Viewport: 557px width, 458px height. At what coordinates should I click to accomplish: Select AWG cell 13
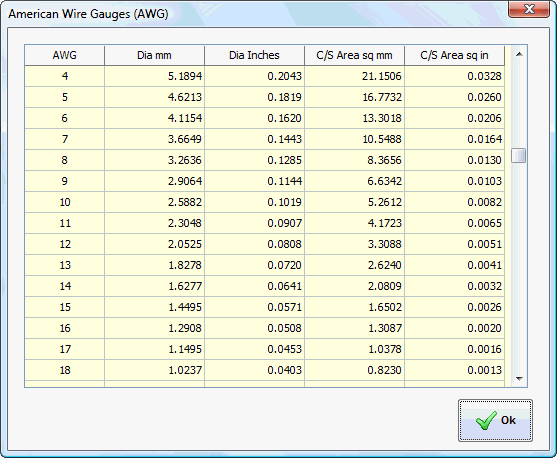pos(65,265)
